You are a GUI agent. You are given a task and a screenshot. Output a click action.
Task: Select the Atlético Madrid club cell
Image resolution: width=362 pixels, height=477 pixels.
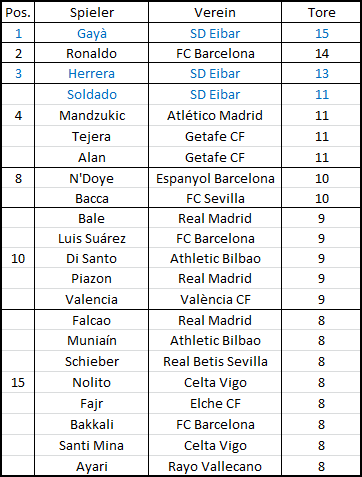[215, 116]
